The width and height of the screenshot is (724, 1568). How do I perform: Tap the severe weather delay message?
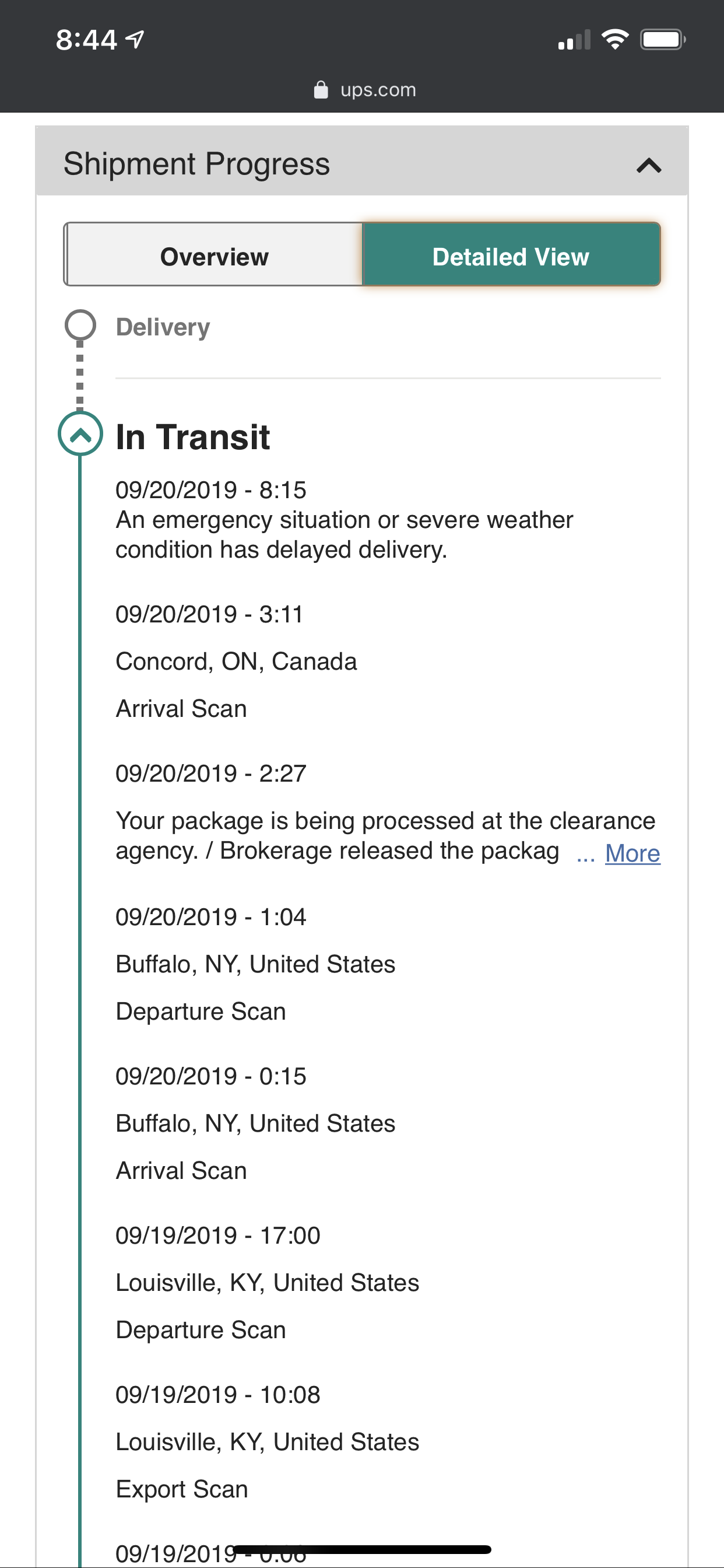(x=344, y=534)
